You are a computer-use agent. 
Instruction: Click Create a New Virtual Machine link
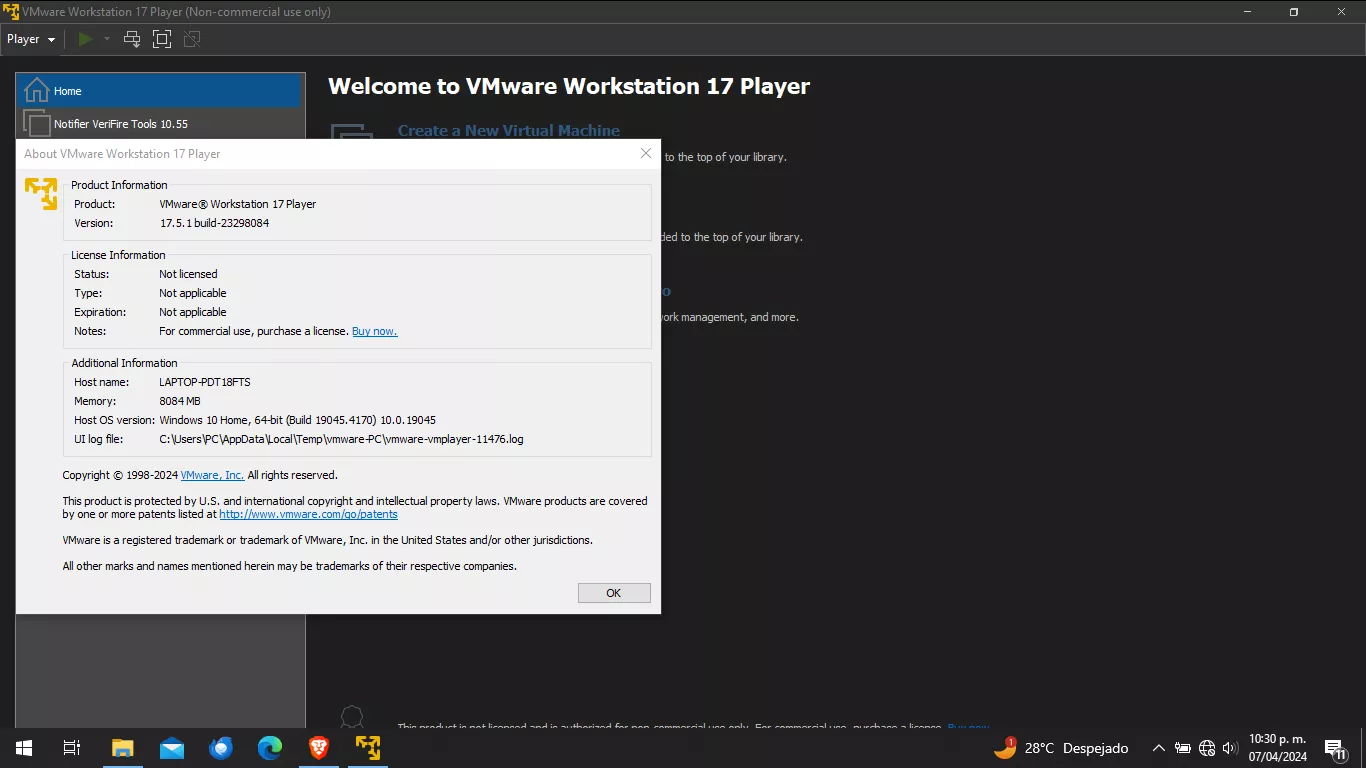tap(509, 131)
